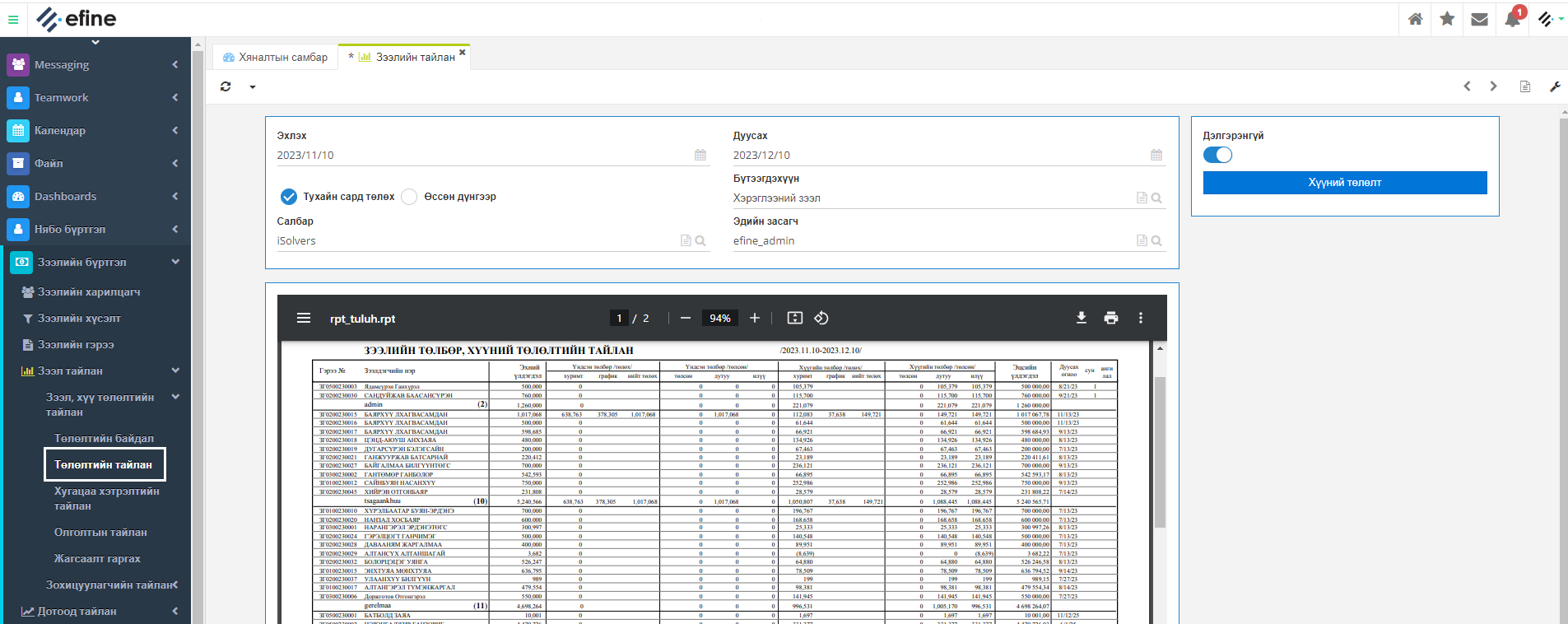Open Хугацаа хэтрэлтийн тайлан report
This screenshot has width=1568, height=624.
coord(106,498)
